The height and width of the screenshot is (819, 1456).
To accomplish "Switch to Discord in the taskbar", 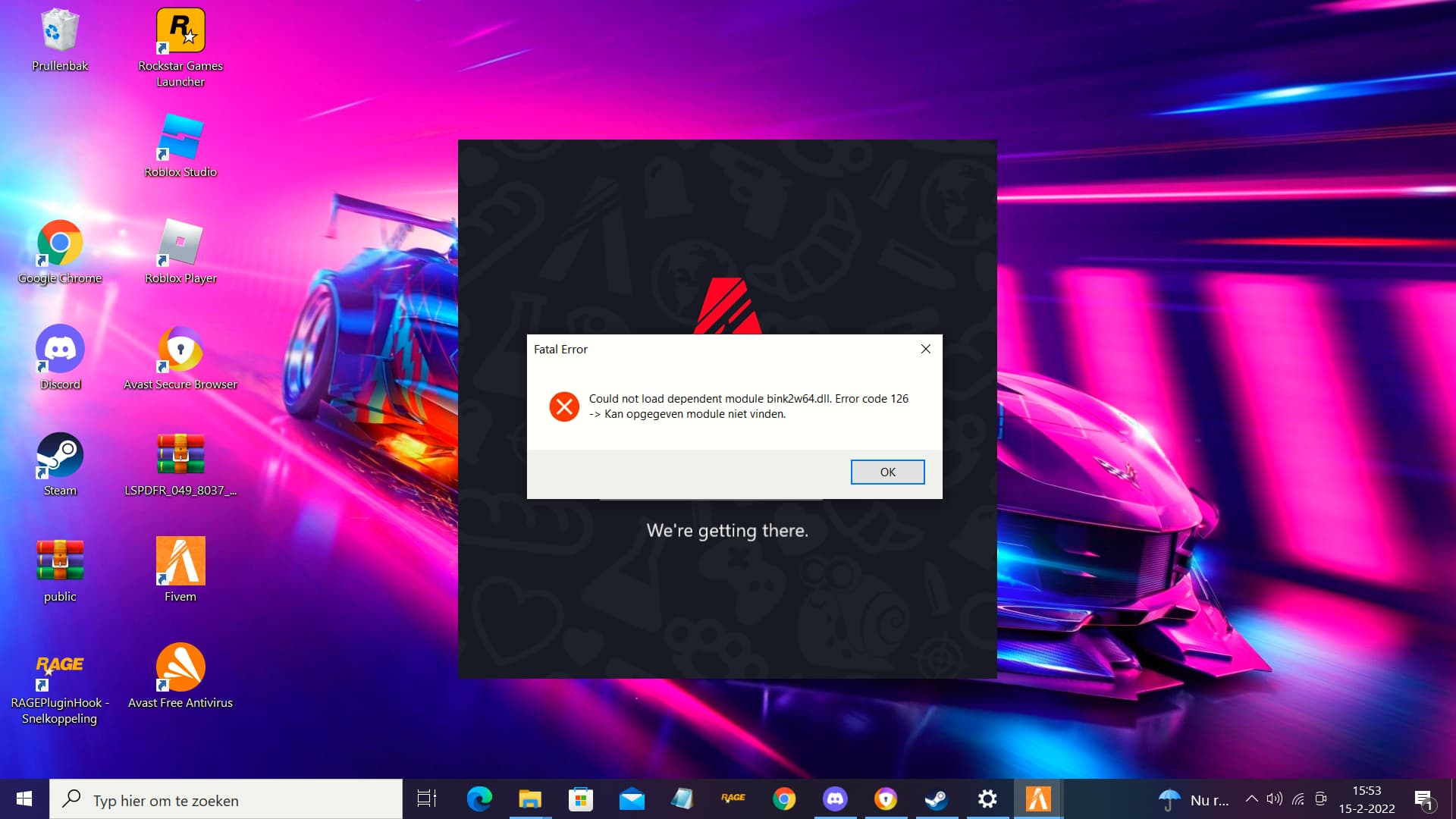I will 835,799.
